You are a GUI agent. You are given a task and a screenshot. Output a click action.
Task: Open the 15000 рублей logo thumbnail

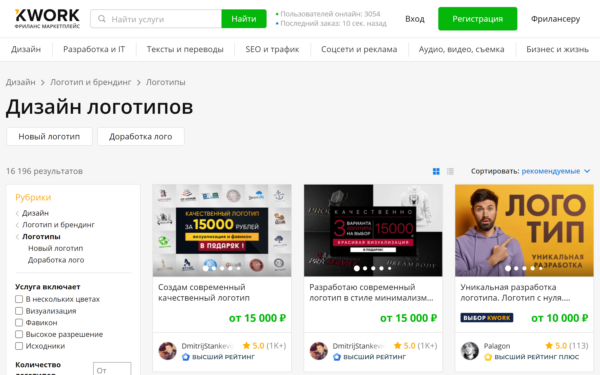pyautogui.click(x=222, y=230)
